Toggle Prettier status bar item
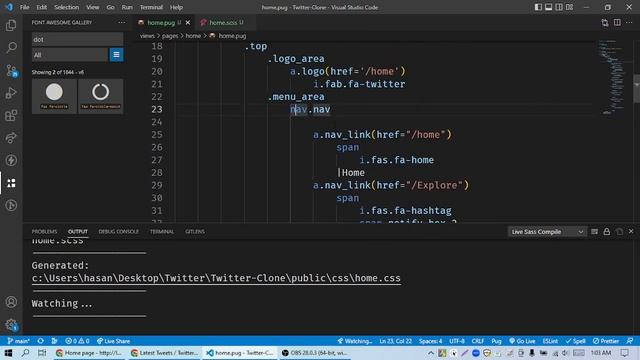 coord(606,341)
